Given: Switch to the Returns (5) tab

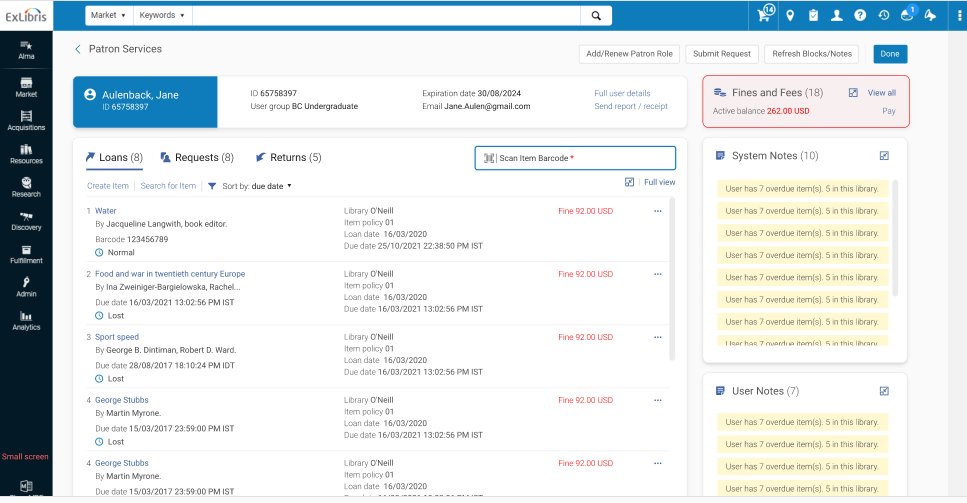Looking at the screenshot, I should (x=288, y=158).
